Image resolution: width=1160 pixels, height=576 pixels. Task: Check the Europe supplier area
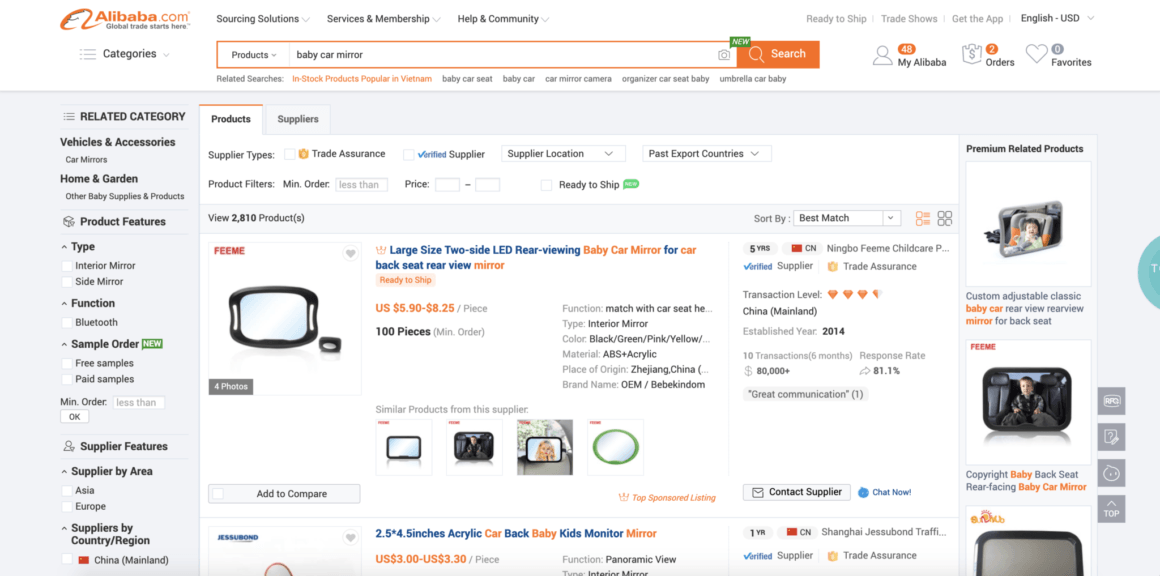point(67,506)
